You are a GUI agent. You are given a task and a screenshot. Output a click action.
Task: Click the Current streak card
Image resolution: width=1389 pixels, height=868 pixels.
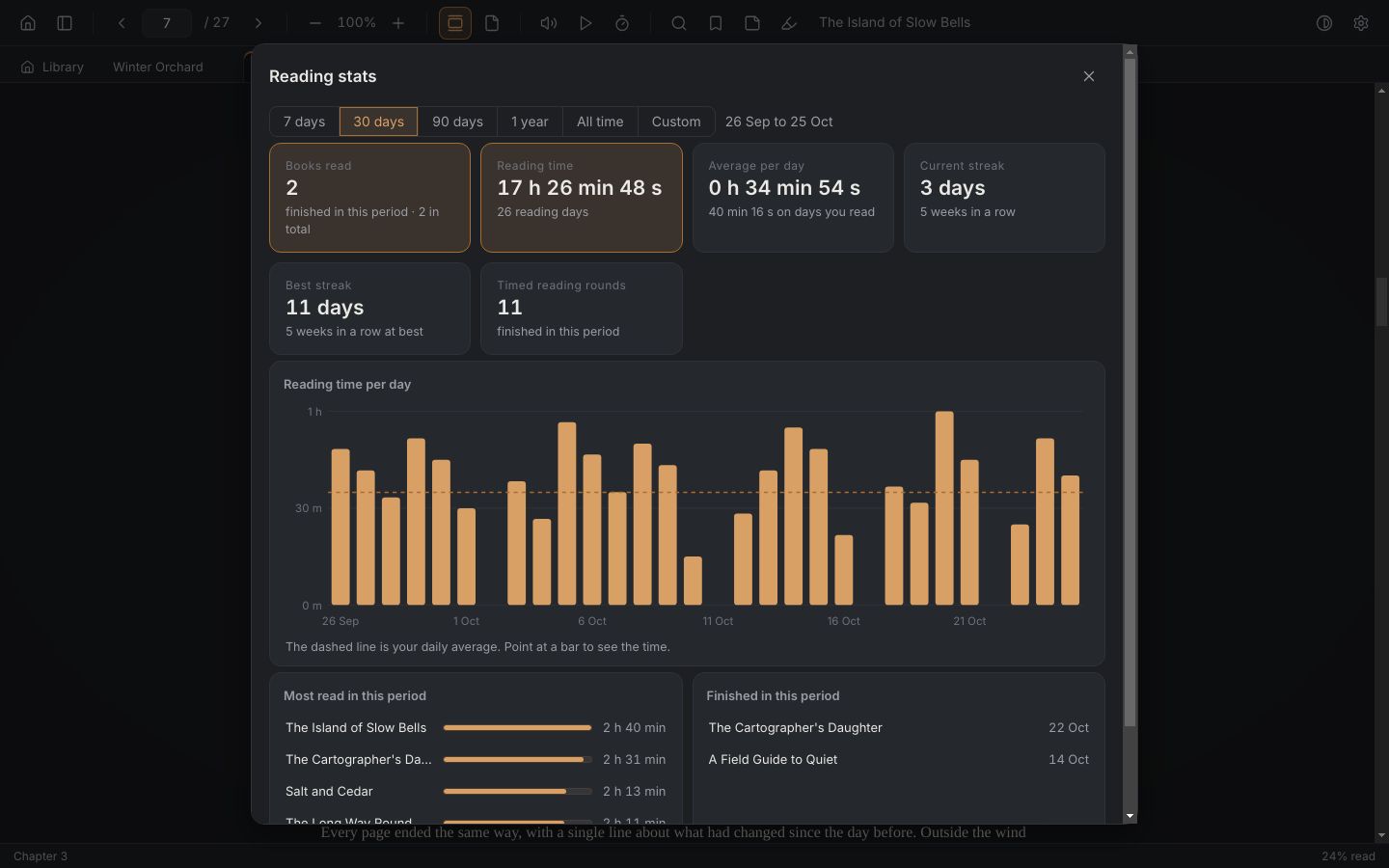tap(1004, 198)
